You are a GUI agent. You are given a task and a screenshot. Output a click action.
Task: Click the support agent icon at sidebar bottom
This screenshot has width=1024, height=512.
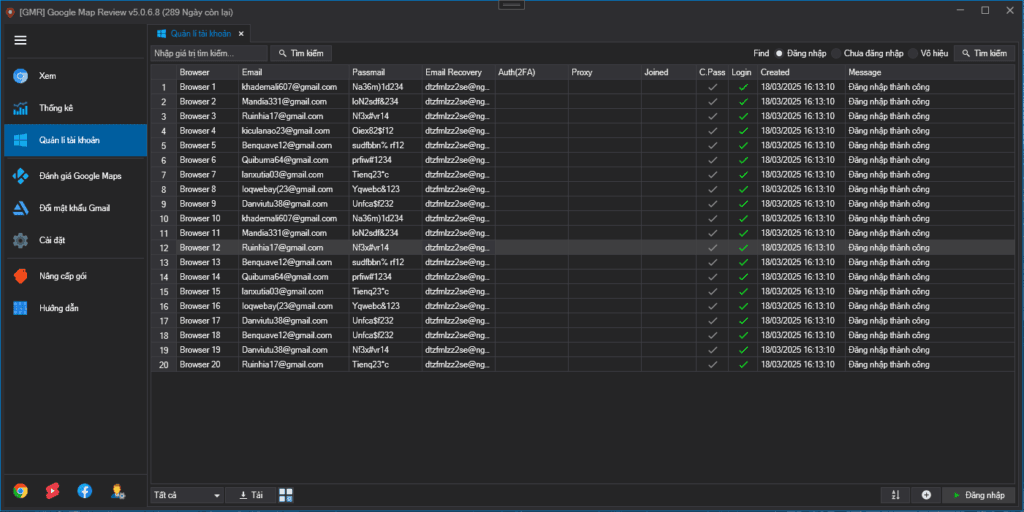click(118, 491)
